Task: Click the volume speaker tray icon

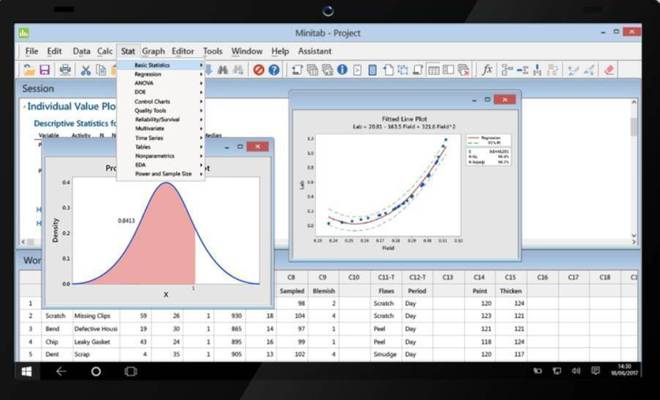Action: [576, 371]
